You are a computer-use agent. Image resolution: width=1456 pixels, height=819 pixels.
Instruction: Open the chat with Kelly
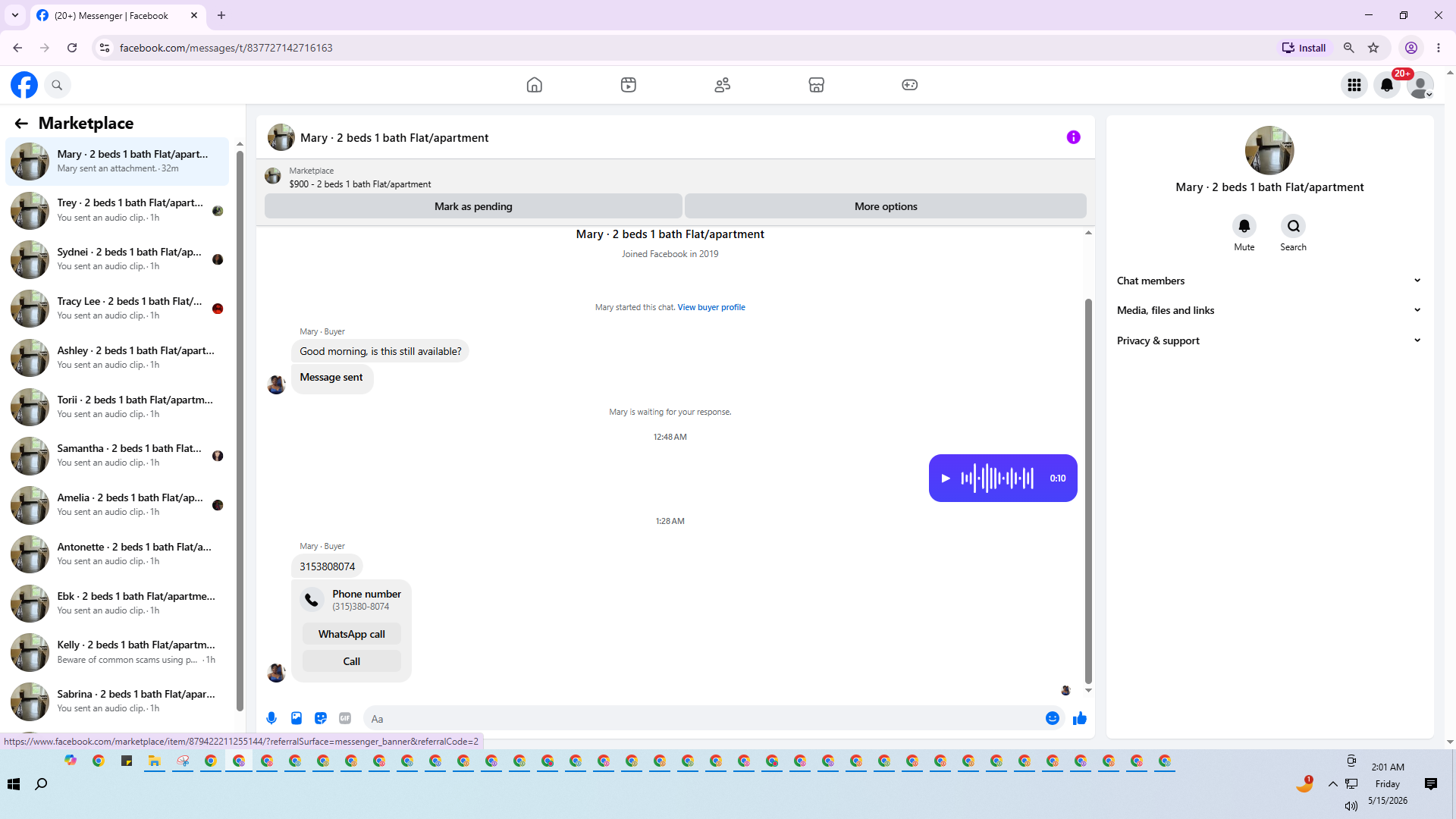[x=118, y=652]
